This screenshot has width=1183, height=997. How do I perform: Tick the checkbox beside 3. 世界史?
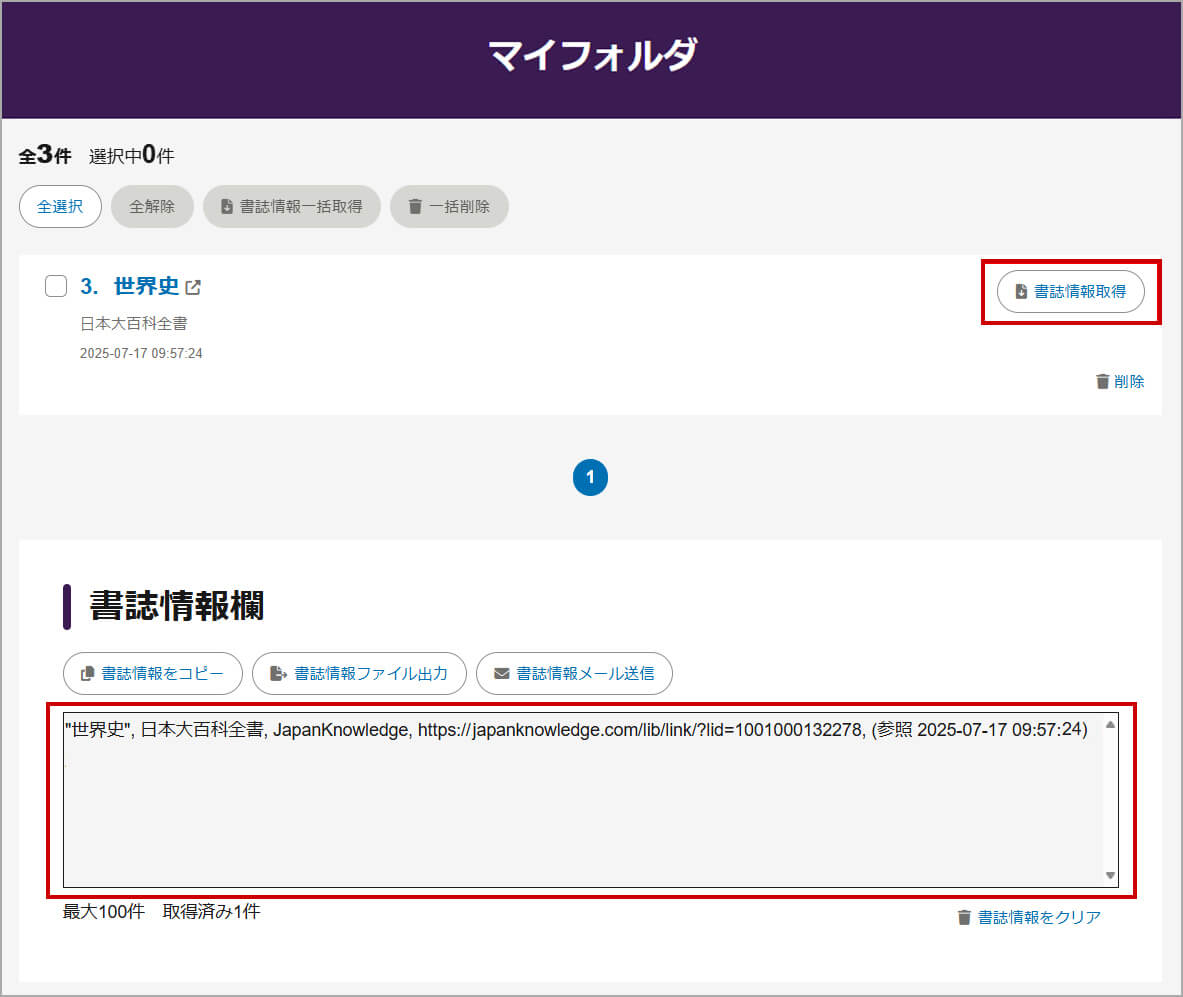pyautogui.click(x=56, y=286)
